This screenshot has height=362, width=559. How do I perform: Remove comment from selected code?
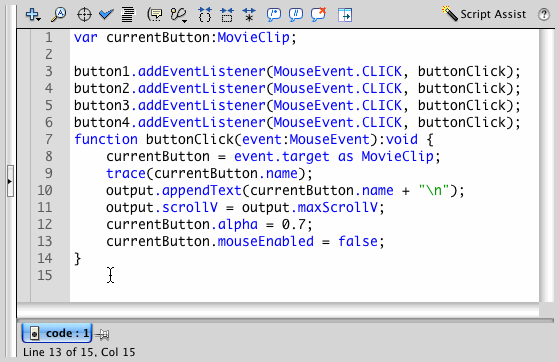pos(318,15)
